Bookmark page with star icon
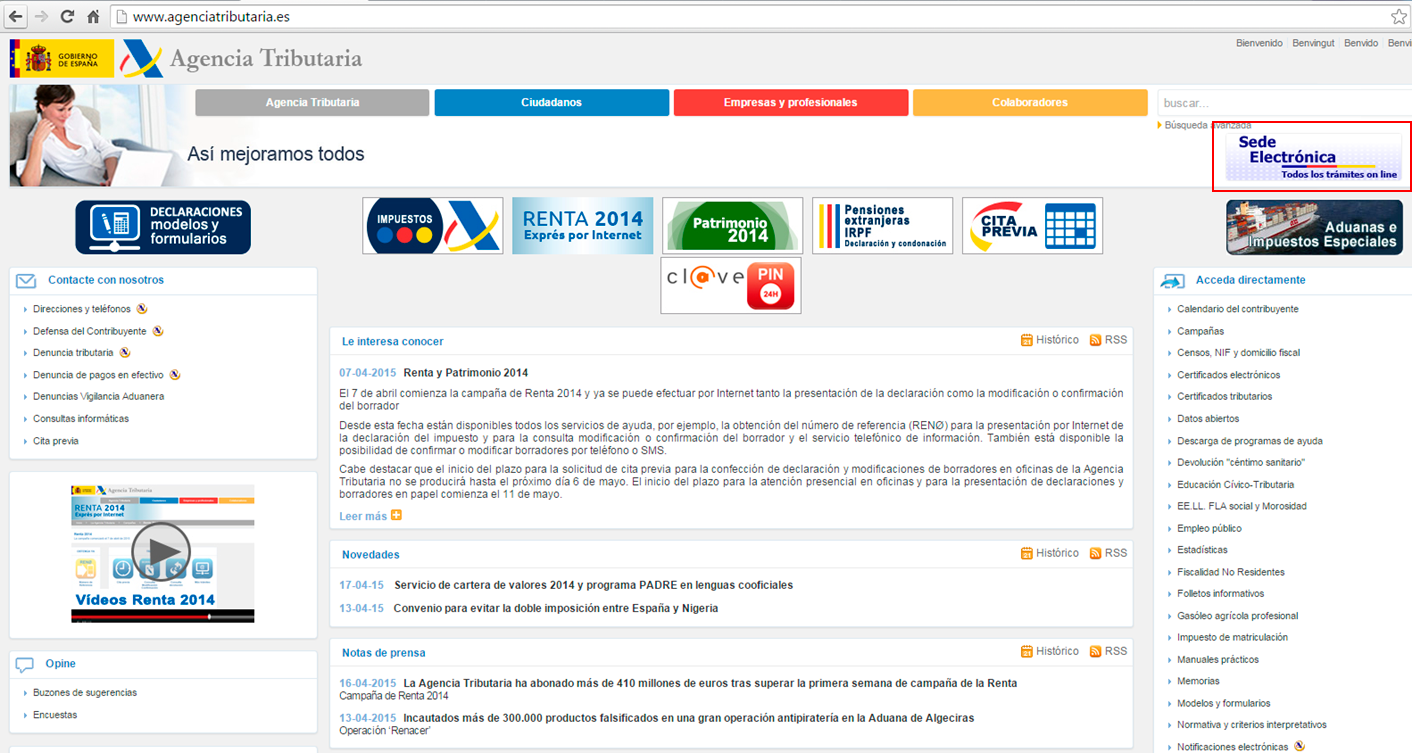The image size is (1412, 753). (x=1399, y=17)
